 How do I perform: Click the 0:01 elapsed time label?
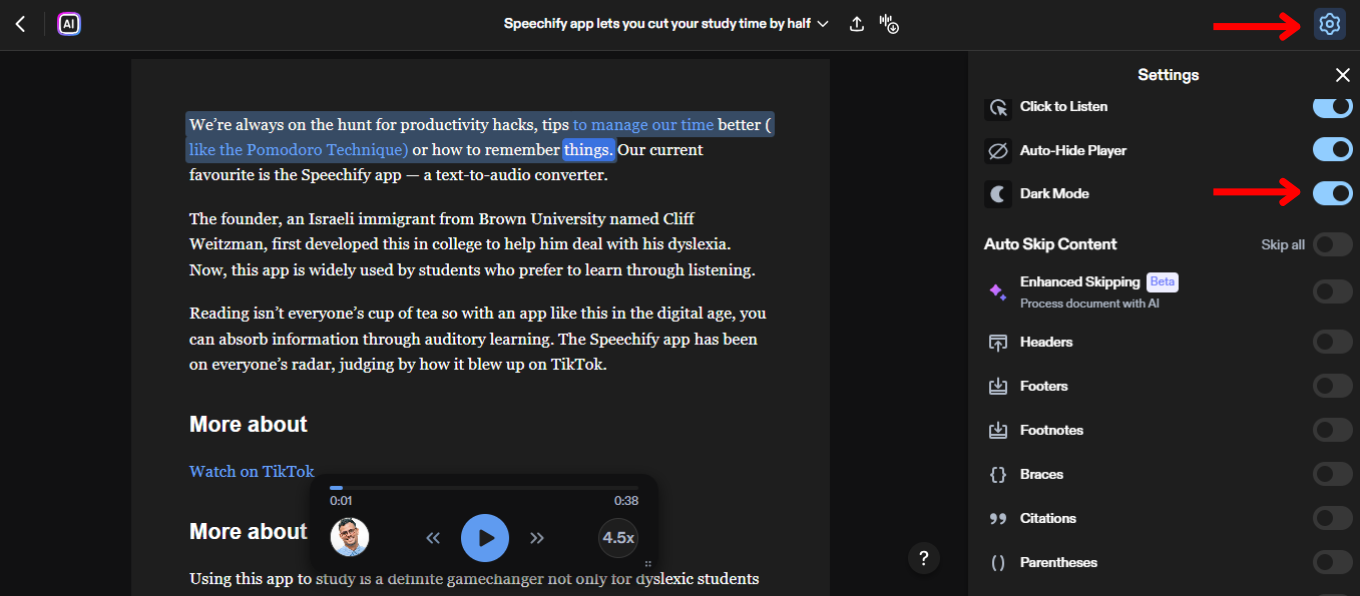[x=341, y=501]
